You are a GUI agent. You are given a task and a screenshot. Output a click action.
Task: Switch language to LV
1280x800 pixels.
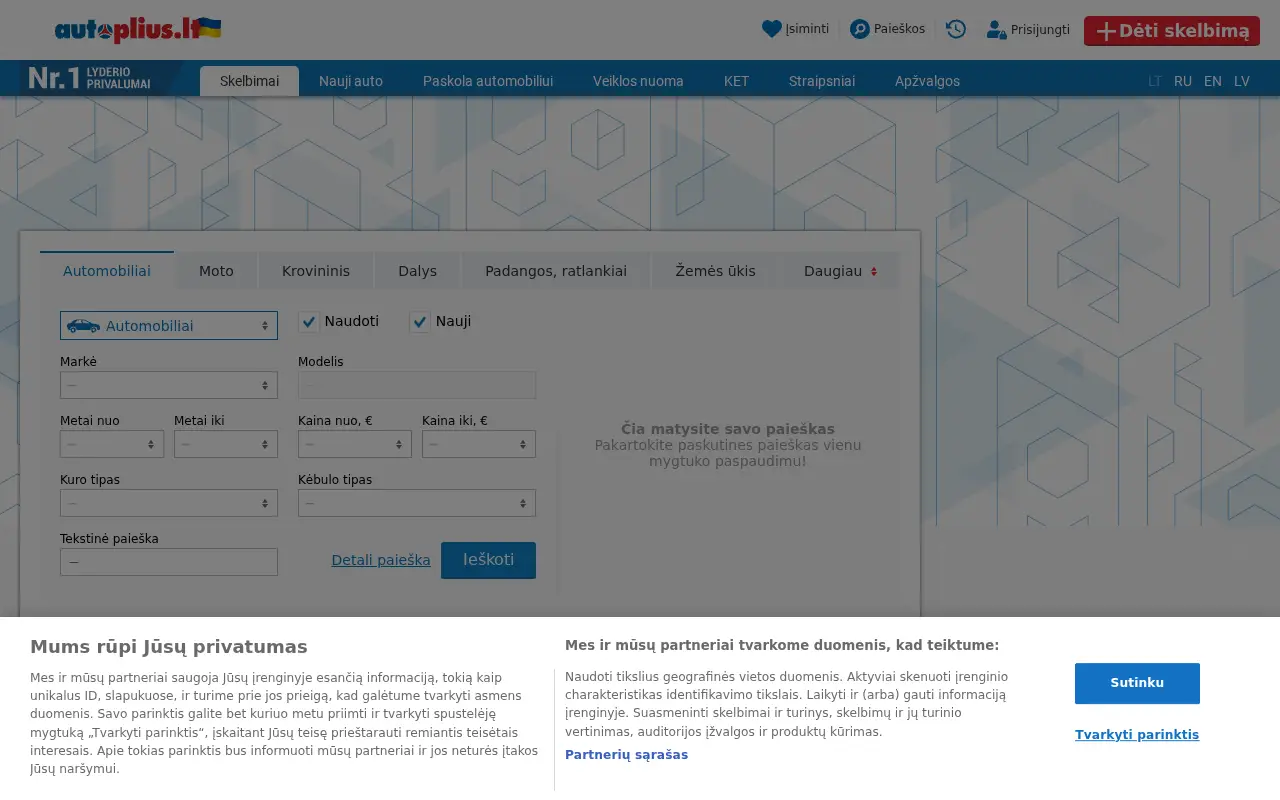[x=1242, y=81]
